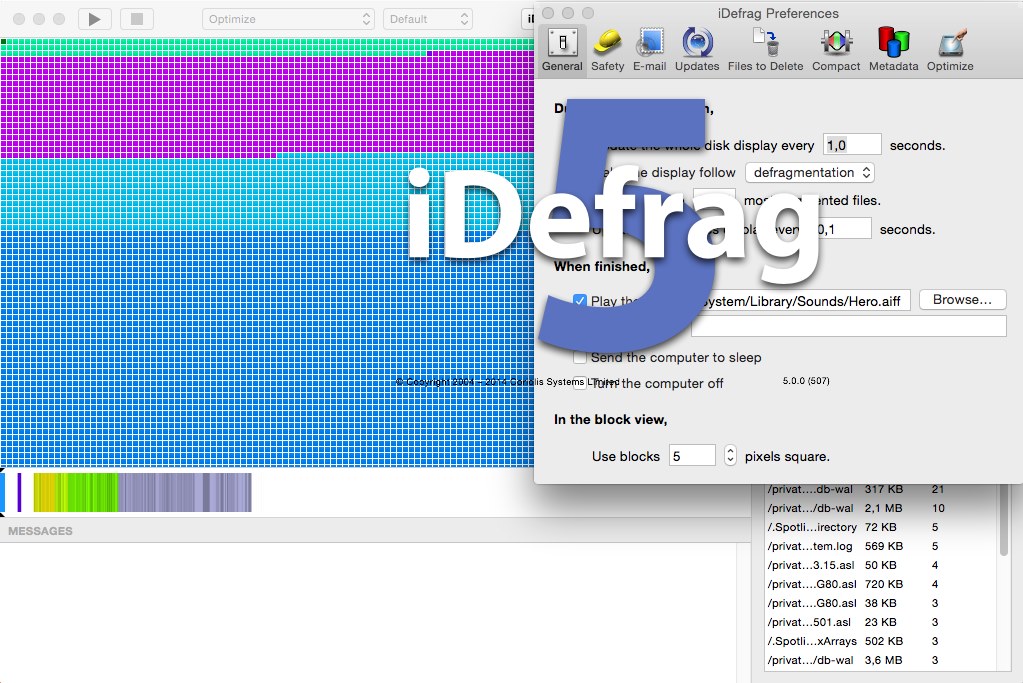Toggle the Play sound checkbox

579,301
